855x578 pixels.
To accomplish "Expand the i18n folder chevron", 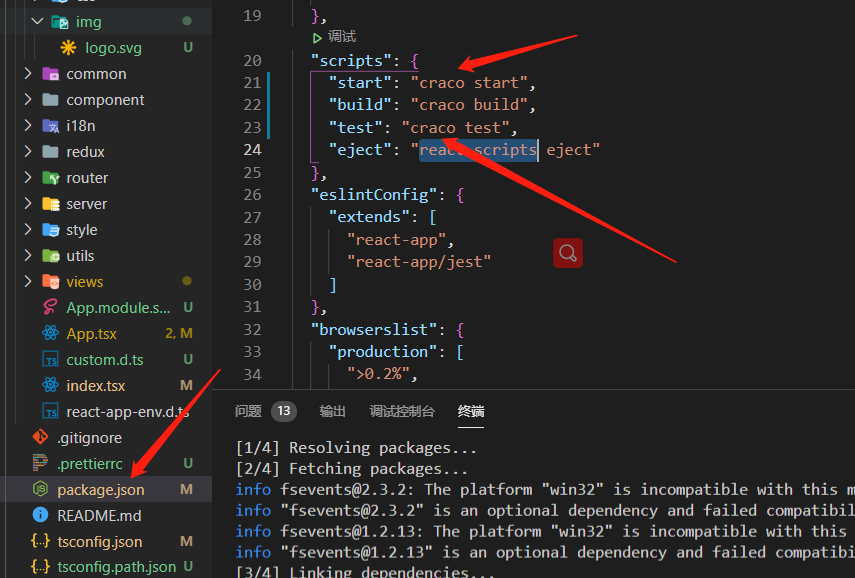I will (28, 125).
